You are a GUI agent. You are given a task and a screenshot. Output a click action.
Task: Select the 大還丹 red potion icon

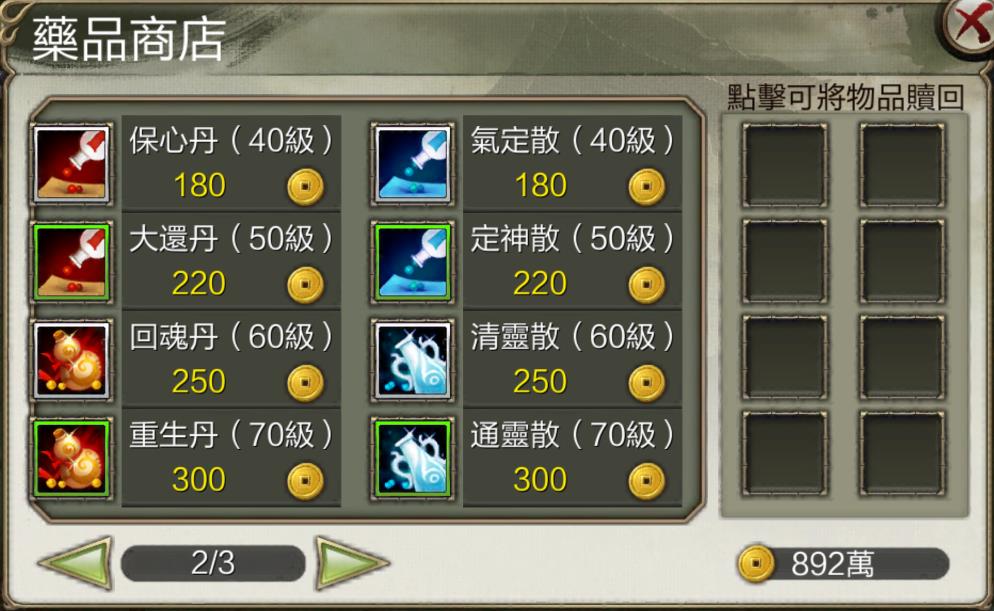(x=72, y=262)
